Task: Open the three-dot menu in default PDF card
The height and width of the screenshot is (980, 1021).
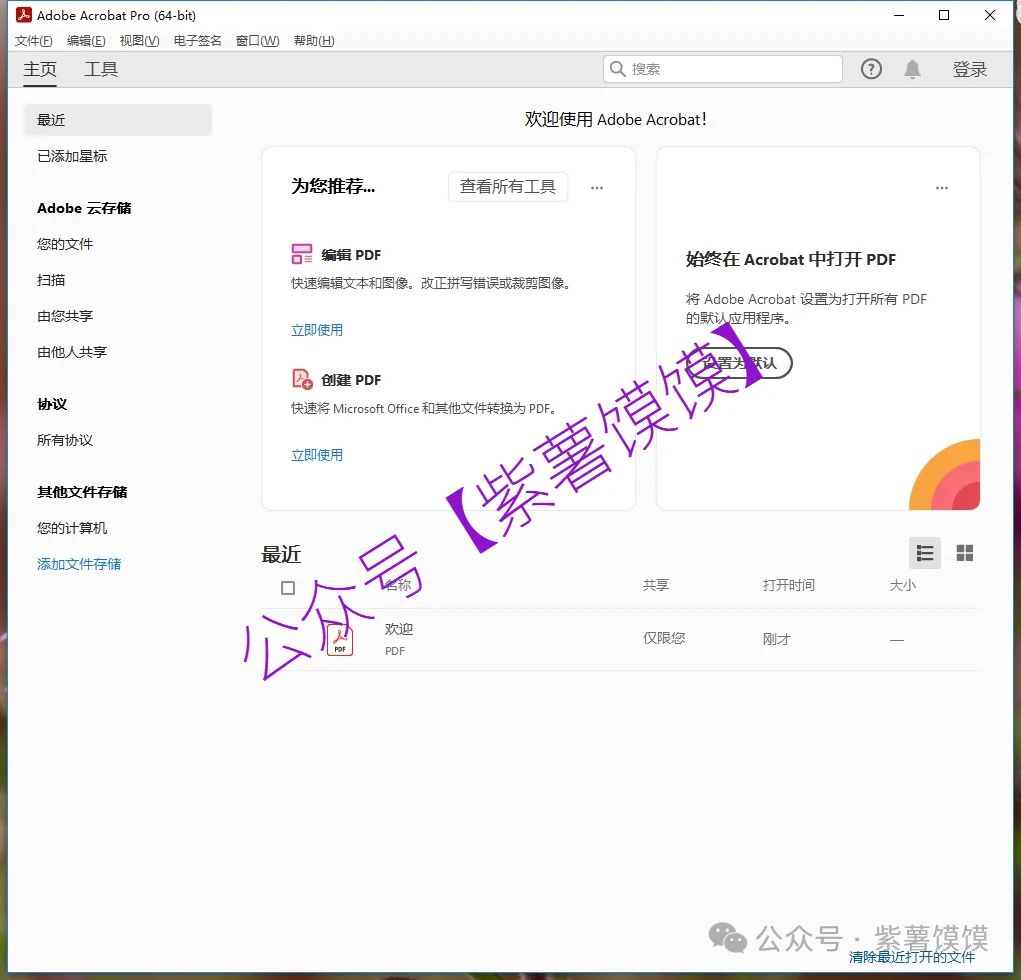Action: pos(941,187)
